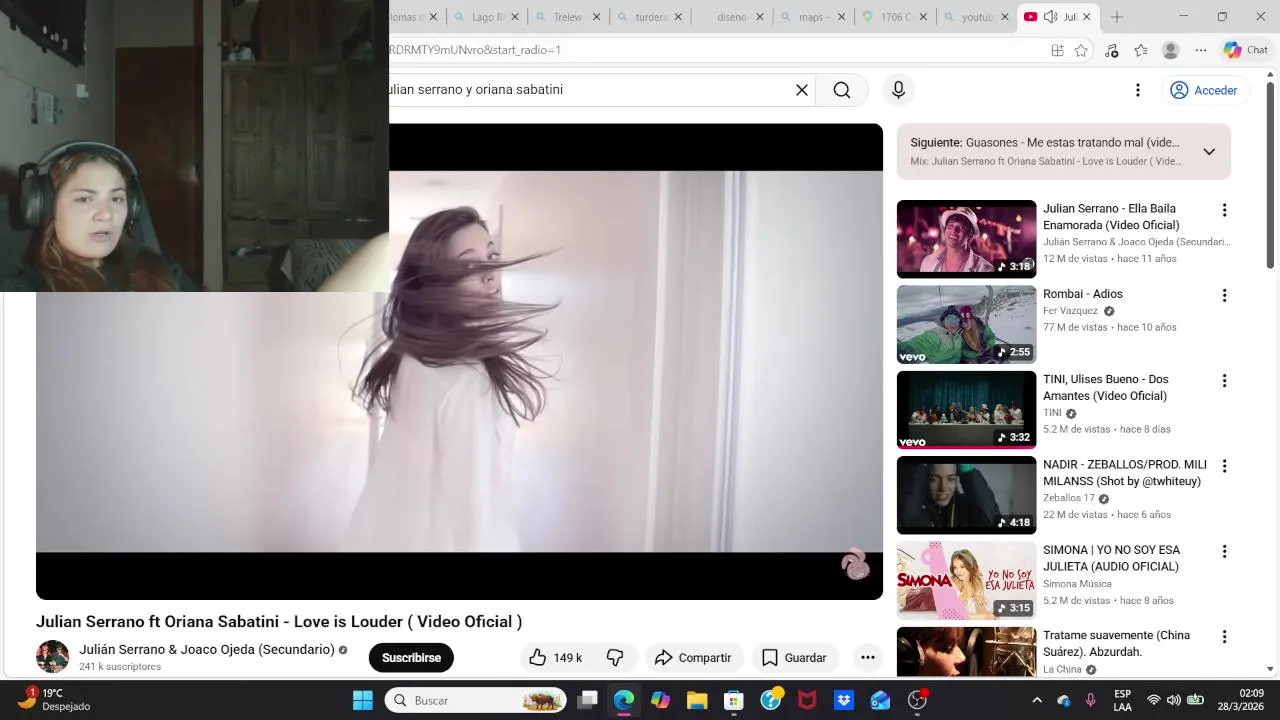Open options for Rombai - Adios video
The width and height of the screenshot is (1280, 720).
(x=1224, y=295)
